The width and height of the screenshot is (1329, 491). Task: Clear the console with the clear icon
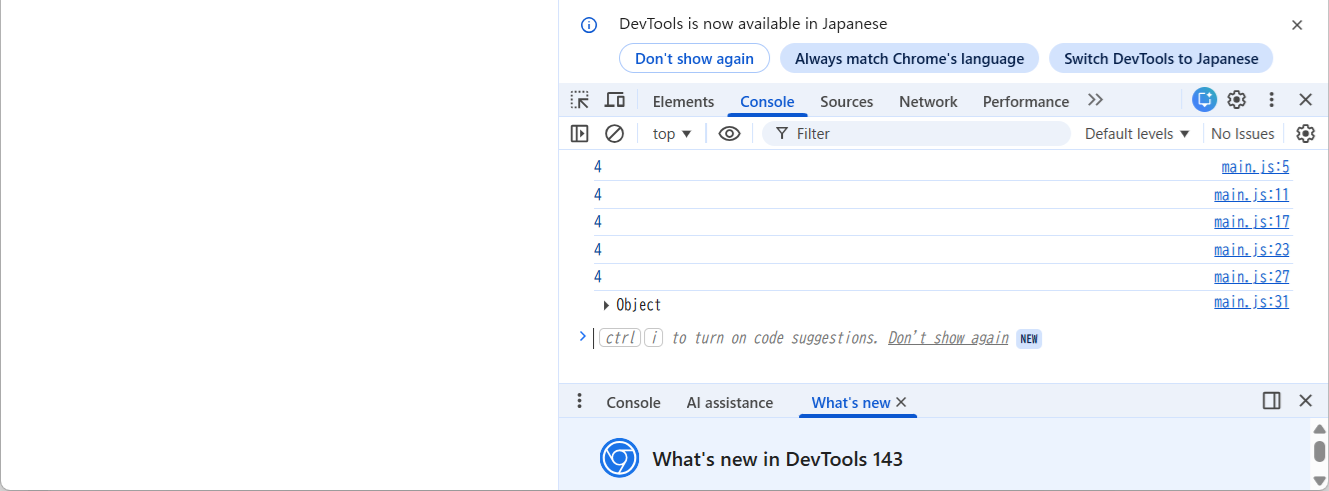click(614, 134)
